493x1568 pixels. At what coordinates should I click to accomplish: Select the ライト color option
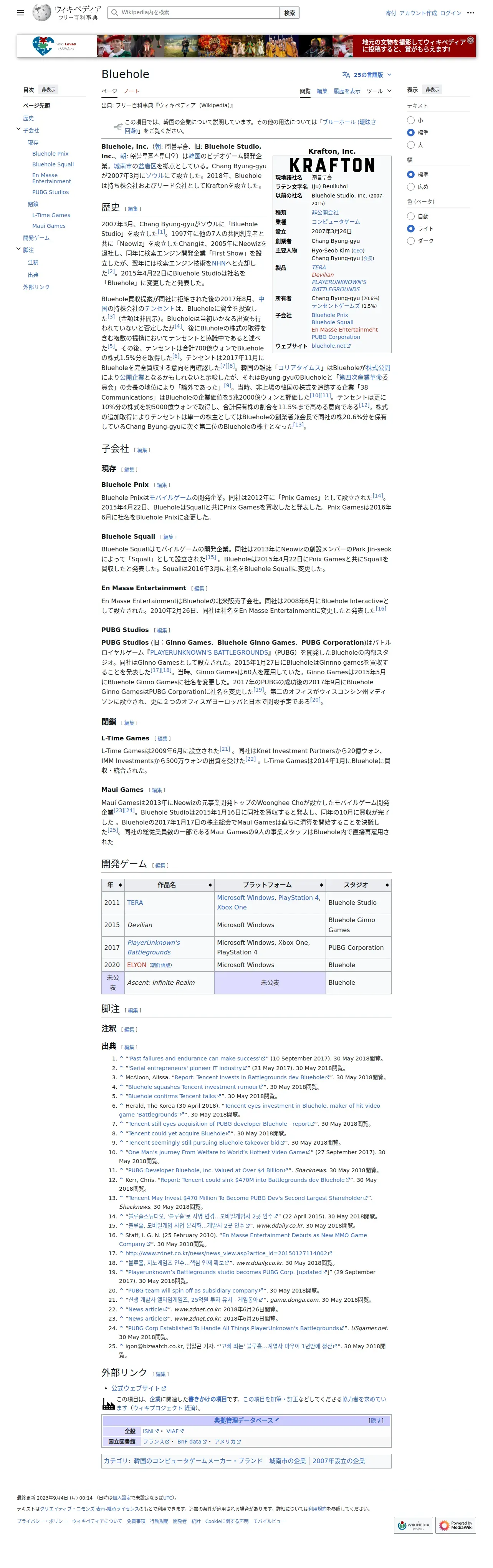pos(411,229)
